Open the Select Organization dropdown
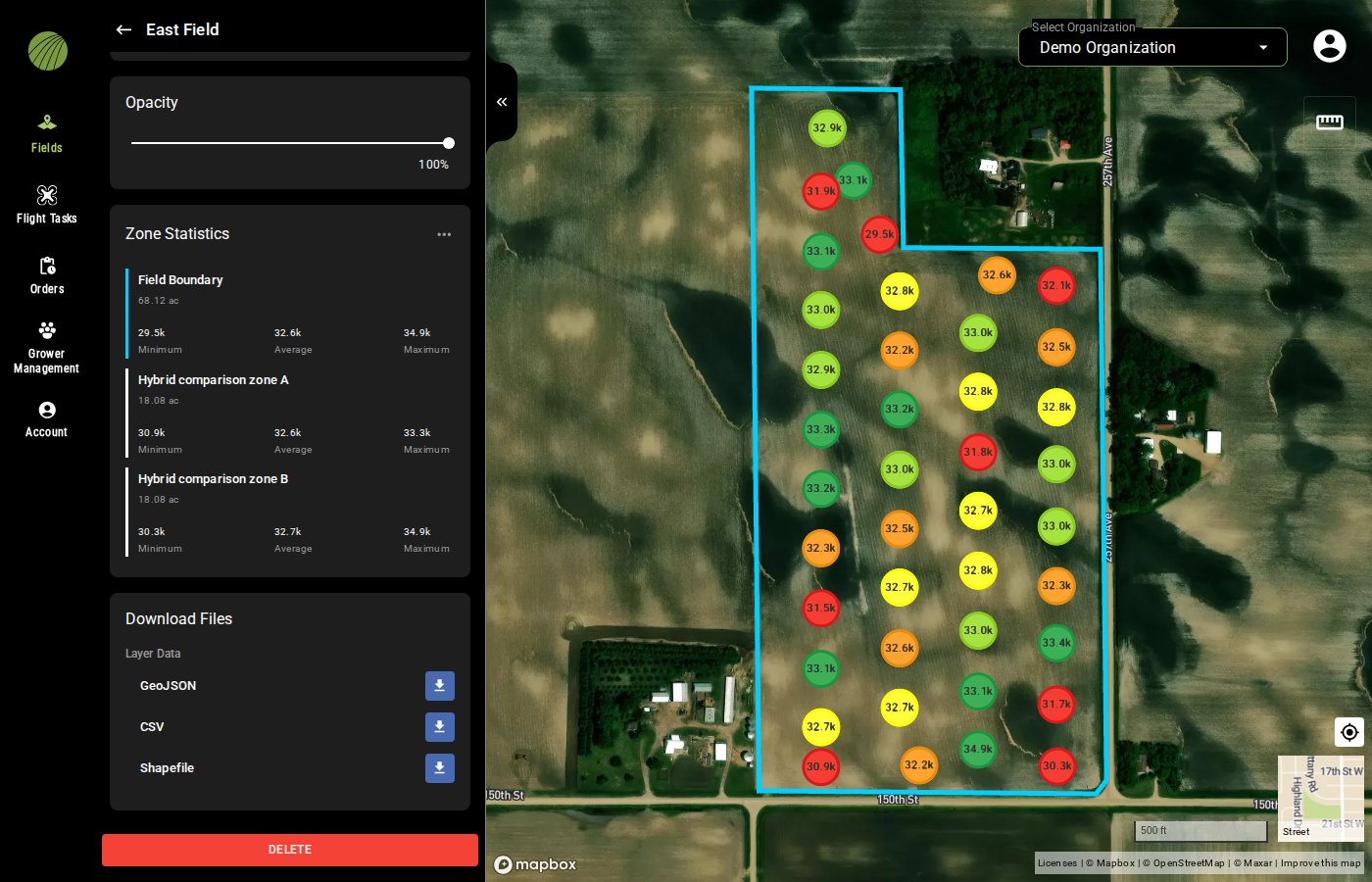The image size is (1372, 882). click(x=1152, y=47)
